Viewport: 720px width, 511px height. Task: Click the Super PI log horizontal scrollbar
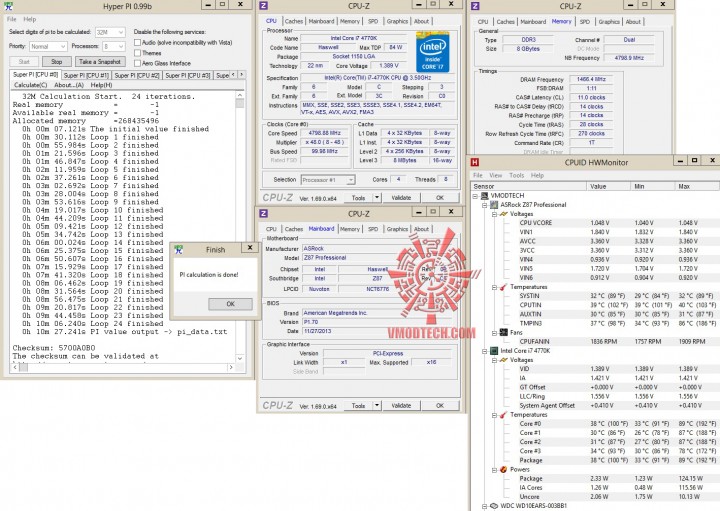pos(123,367)
